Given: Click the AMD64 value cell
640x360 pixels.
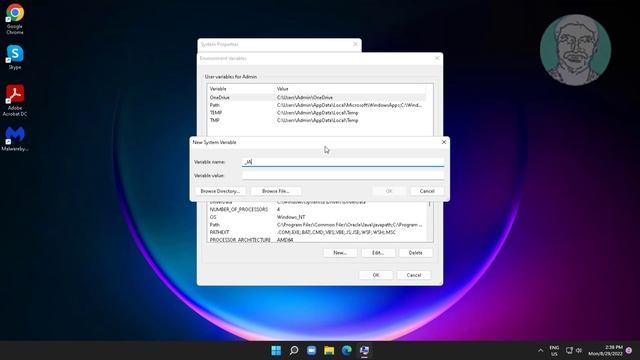Looking at the screenshot, I should [285, 240].
